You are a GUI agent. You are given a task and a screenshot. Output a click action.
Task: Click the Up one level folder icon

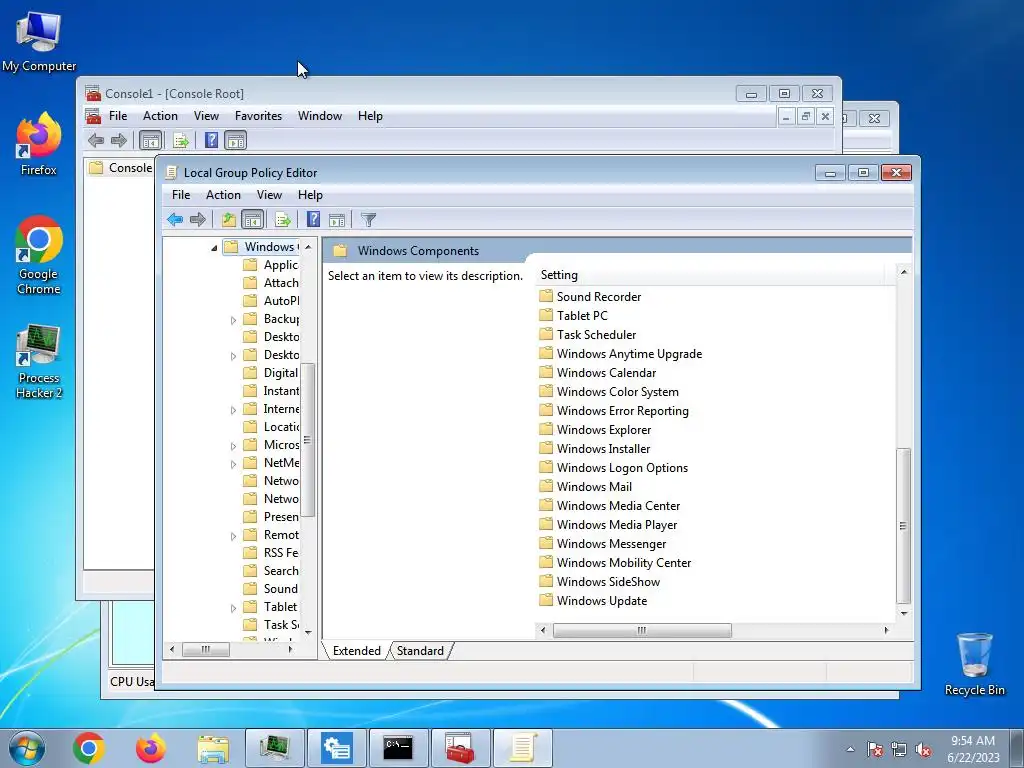pos(229,219)
